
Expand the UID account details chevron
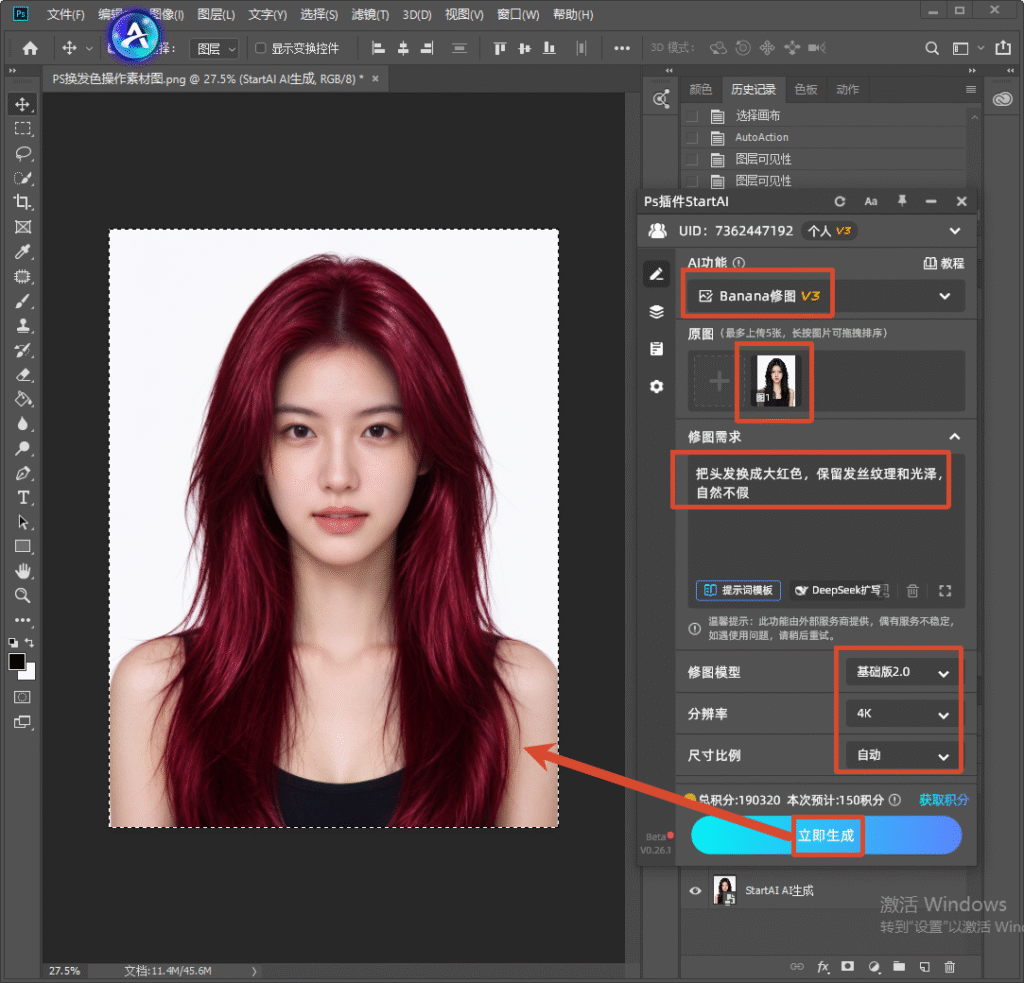(x=955, y=231)
